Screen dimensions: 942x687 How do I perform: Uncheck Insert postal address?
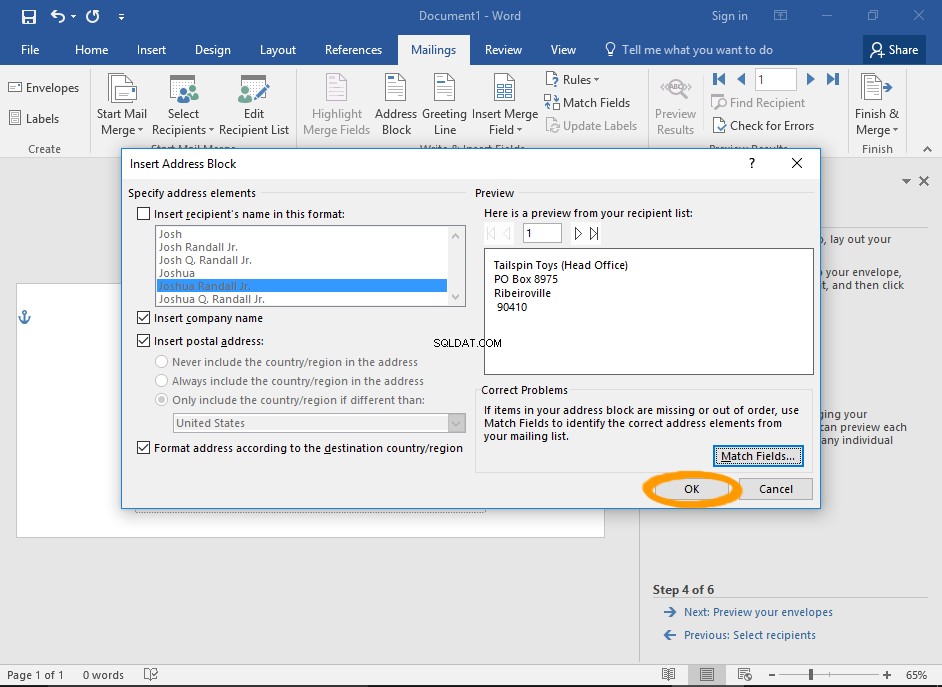coord(144,340)
